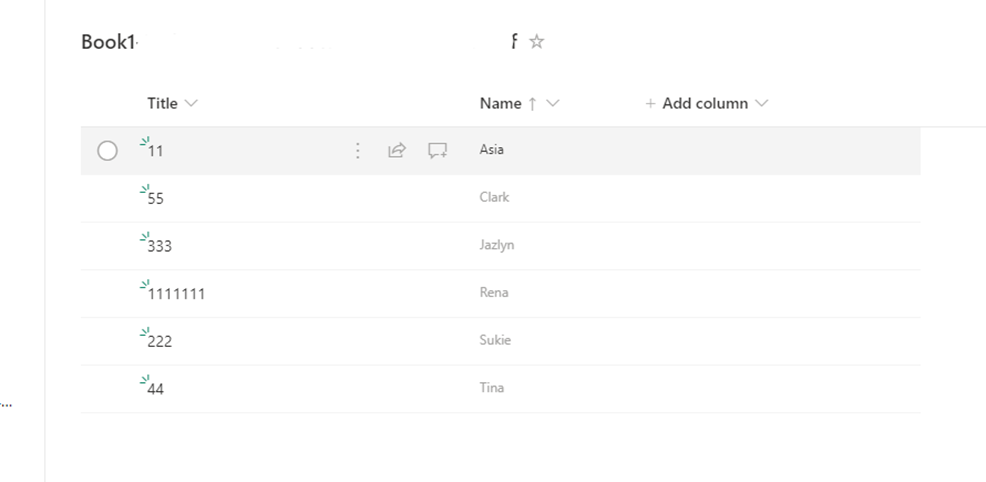Favorite the Book1 list with the star icon
986x482 pixels.
536,41
